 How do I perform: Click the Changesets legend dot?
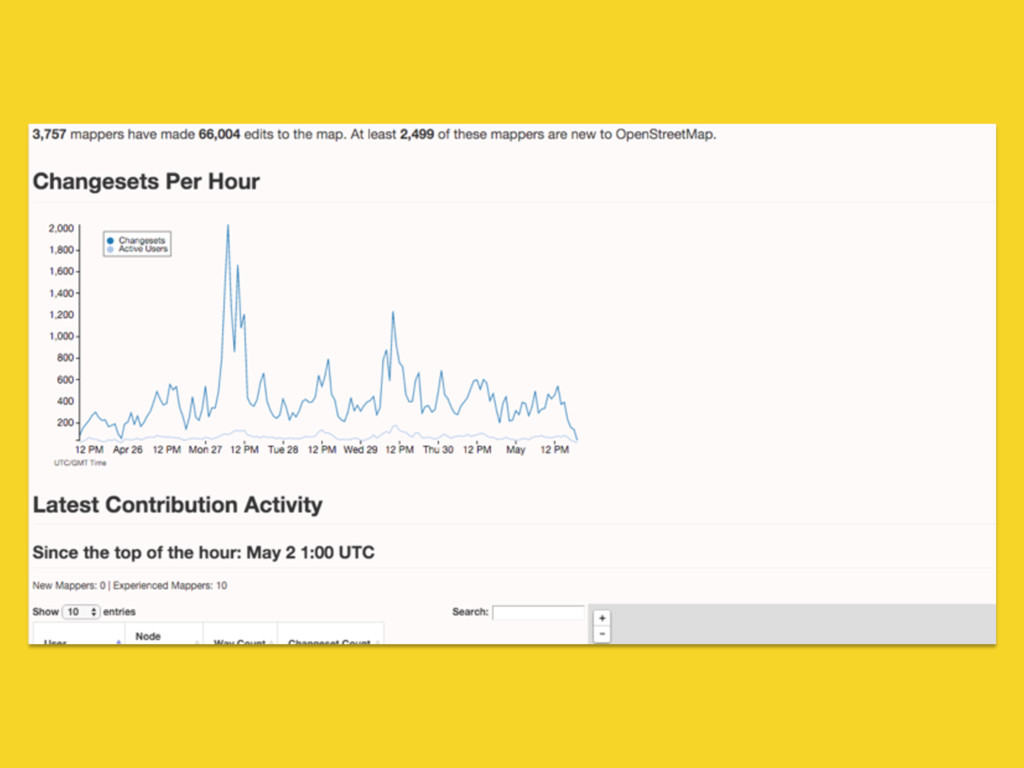110,240
